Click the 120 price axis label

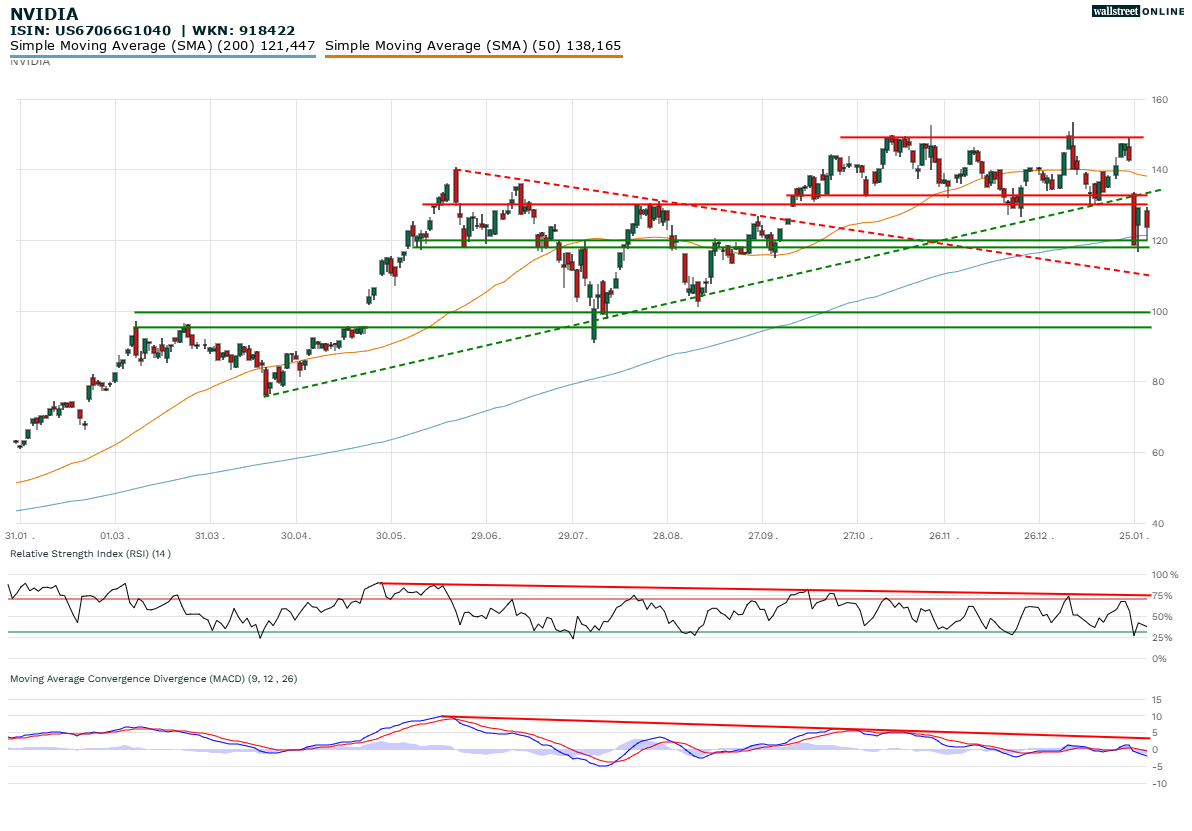pyautogui.click(x=1159, y=241)
